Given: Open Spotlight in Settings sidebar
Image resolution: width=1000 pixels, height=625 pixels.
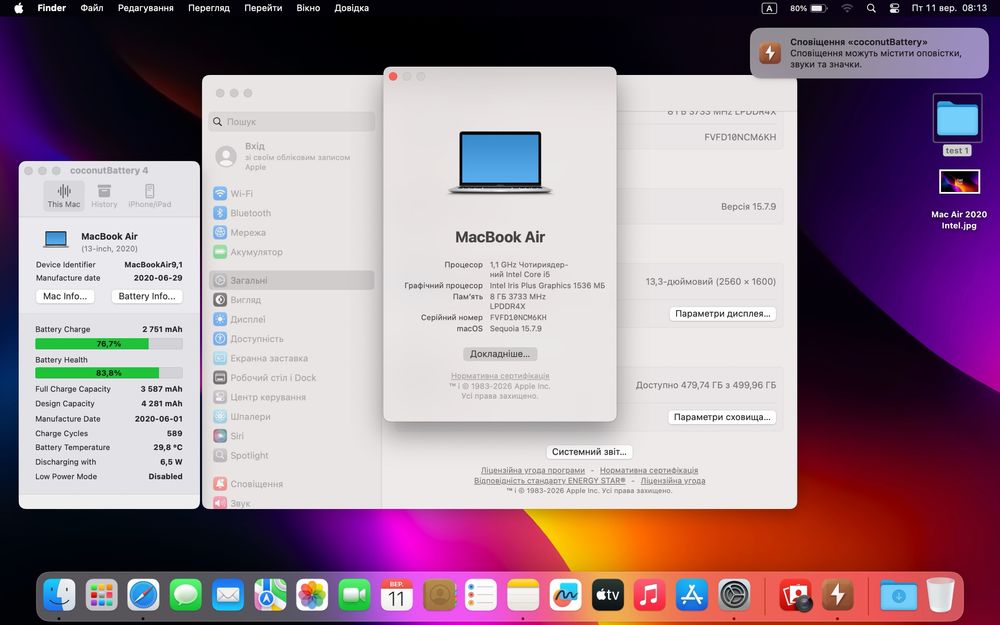Looking at the screenshot, I should click(291, 455).
